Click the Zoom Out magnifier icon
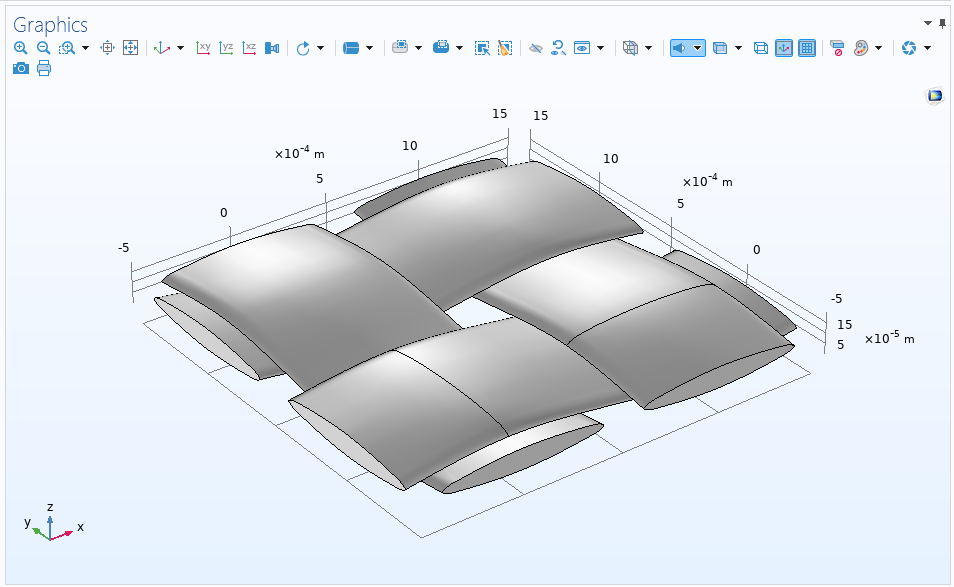The image size is (954, 587). (43, 48)
